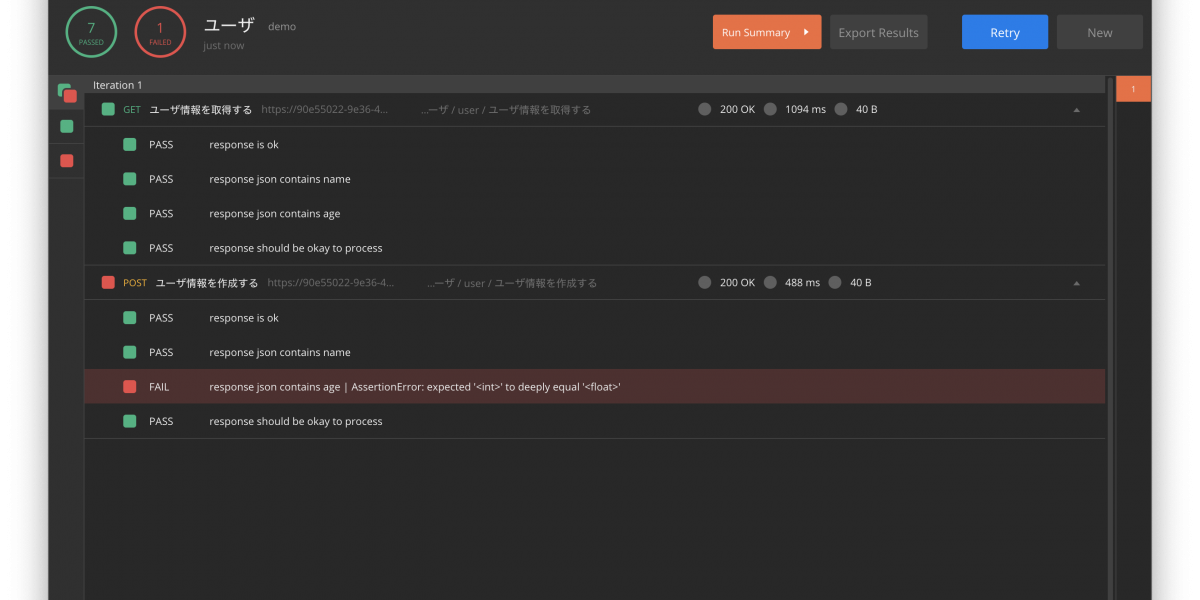Click the red FAIL indicator square
Viewport: 1200px width, 600px height.
129,387
